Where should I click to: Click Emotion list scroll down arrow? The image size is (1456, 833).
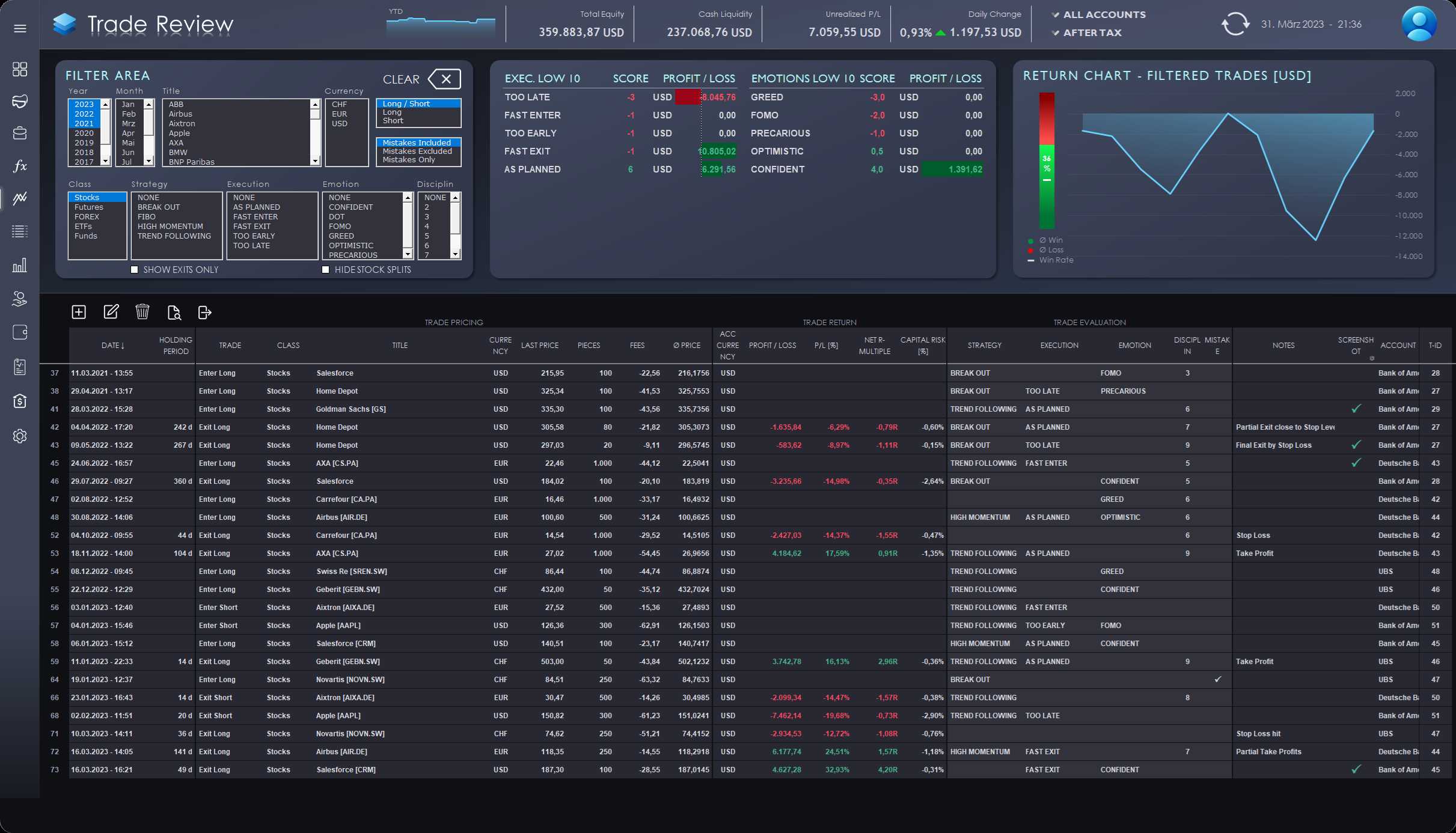coord(408,254)
